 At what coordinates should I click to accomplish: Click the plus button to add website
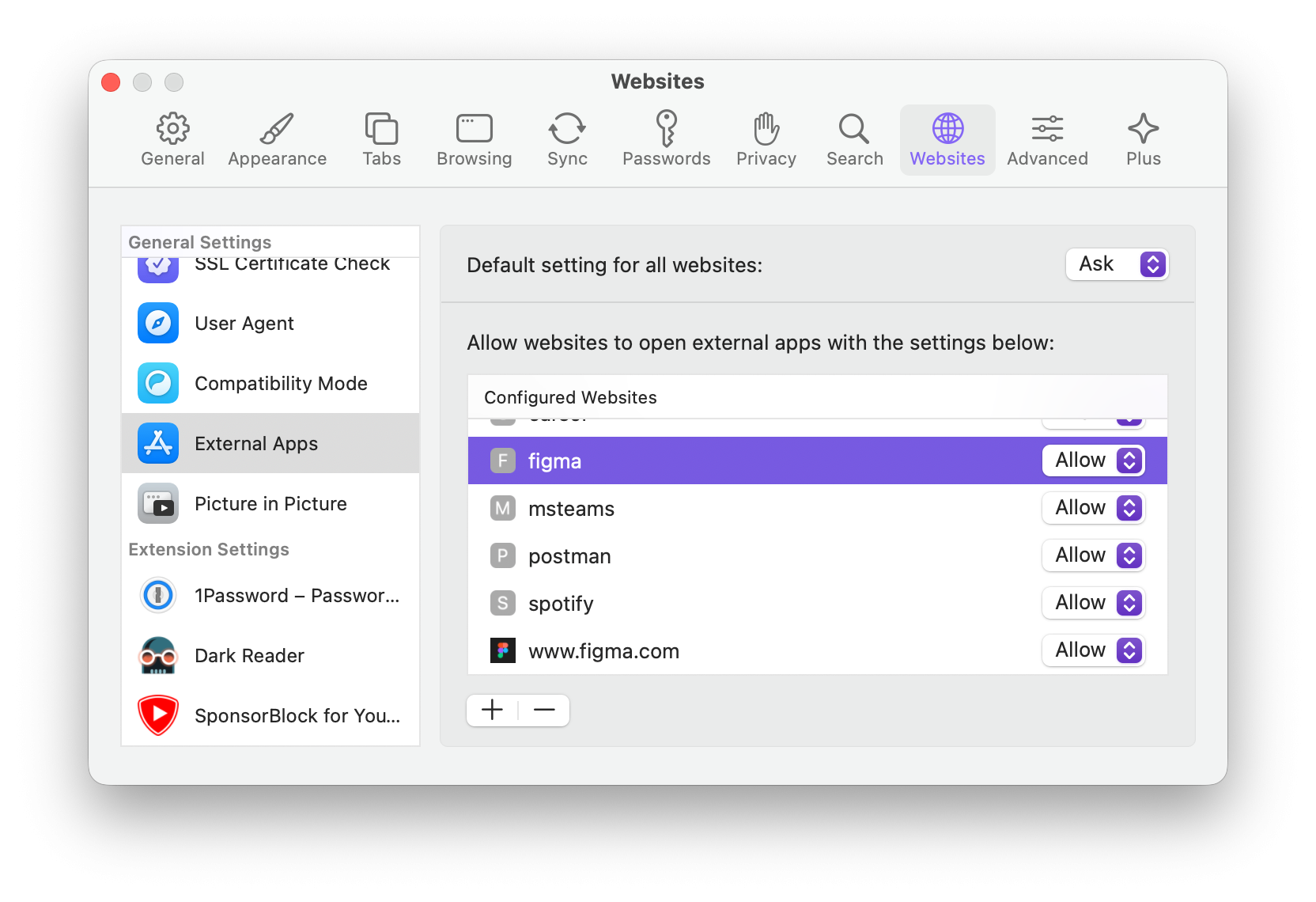point(492,710)
